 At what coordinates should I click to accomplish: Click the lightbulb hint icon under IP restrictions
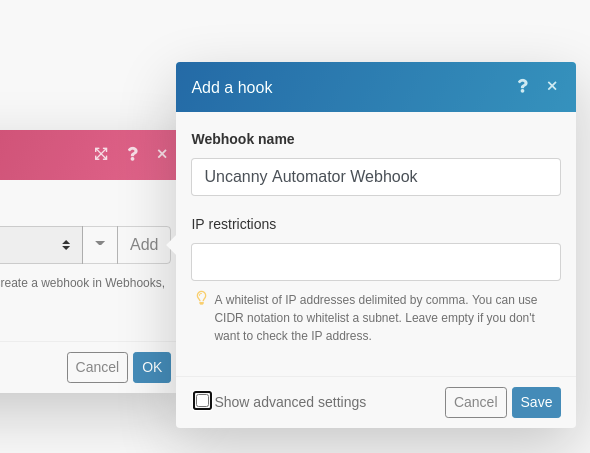[x=202, y=298]
